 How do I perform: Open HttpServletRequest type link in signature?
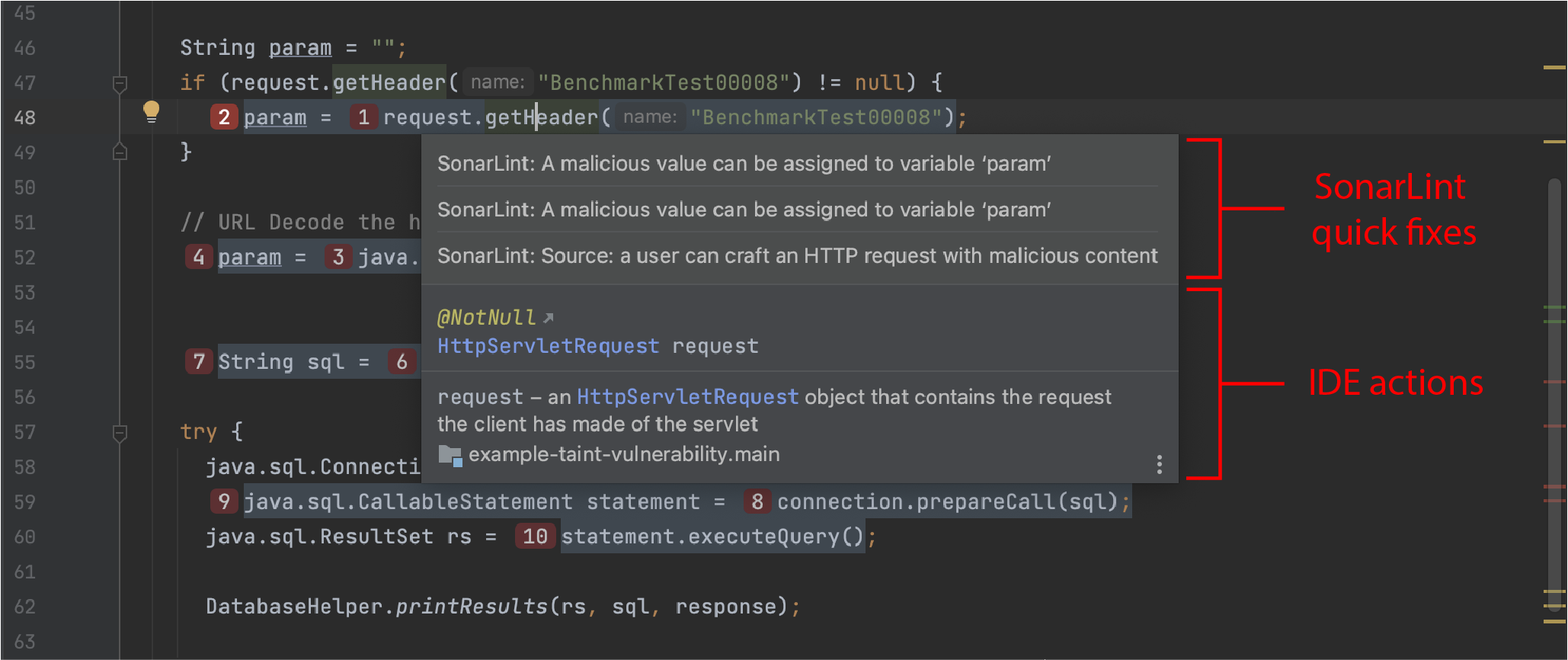tap(549, 347)
